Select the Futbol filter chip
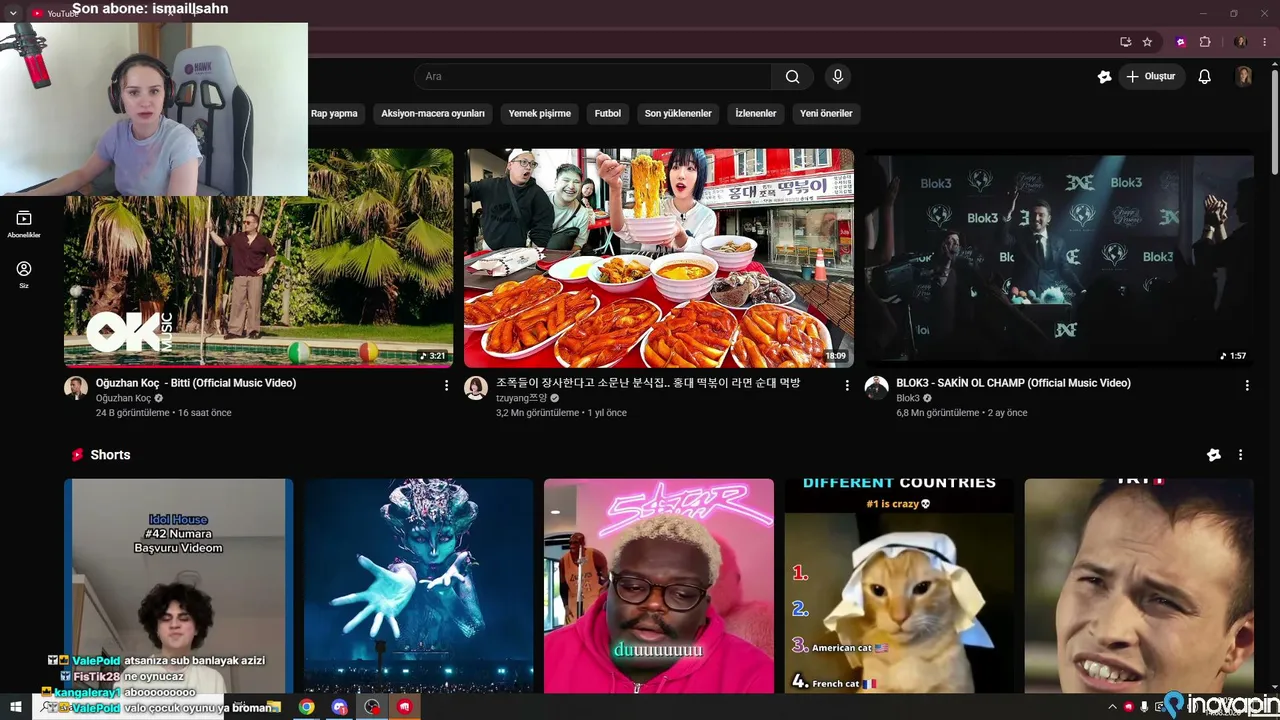Image resolution: width=1280 pixels, height=720 pixels. click(608, 114)
